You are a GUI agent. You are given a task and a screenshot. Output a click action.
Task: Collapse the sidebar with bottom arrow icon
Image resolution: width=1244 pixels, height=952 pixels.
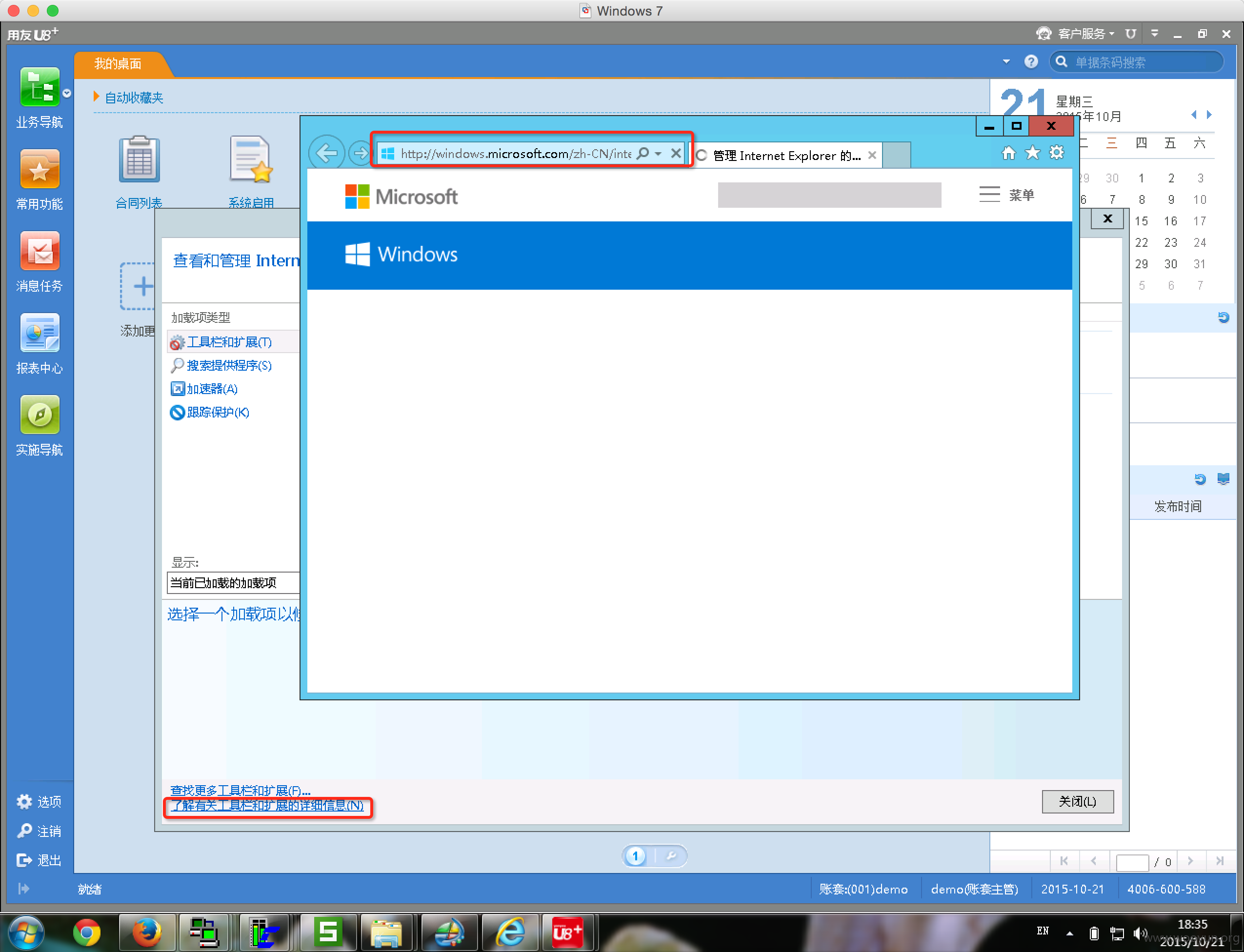tap(23, 889)
